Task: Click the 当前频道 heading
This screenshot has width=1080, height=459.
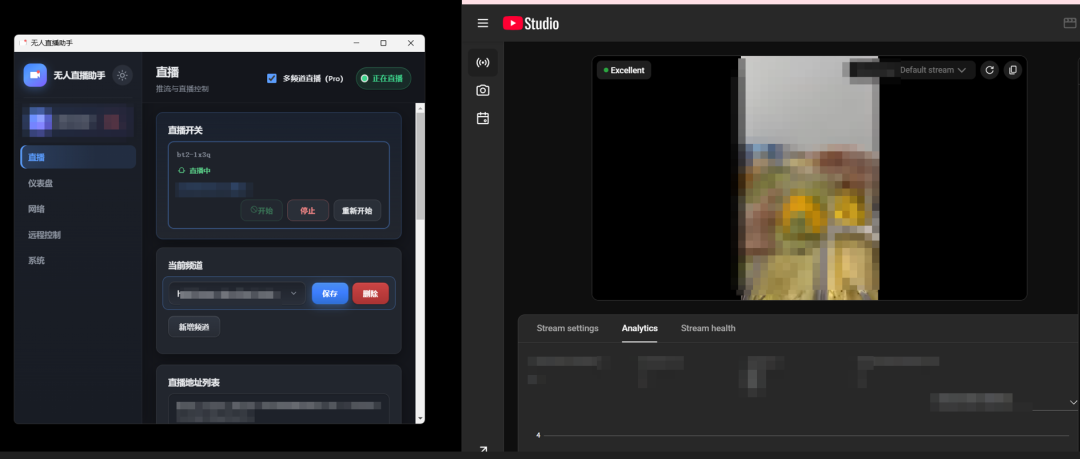Action: coord(185,265)
